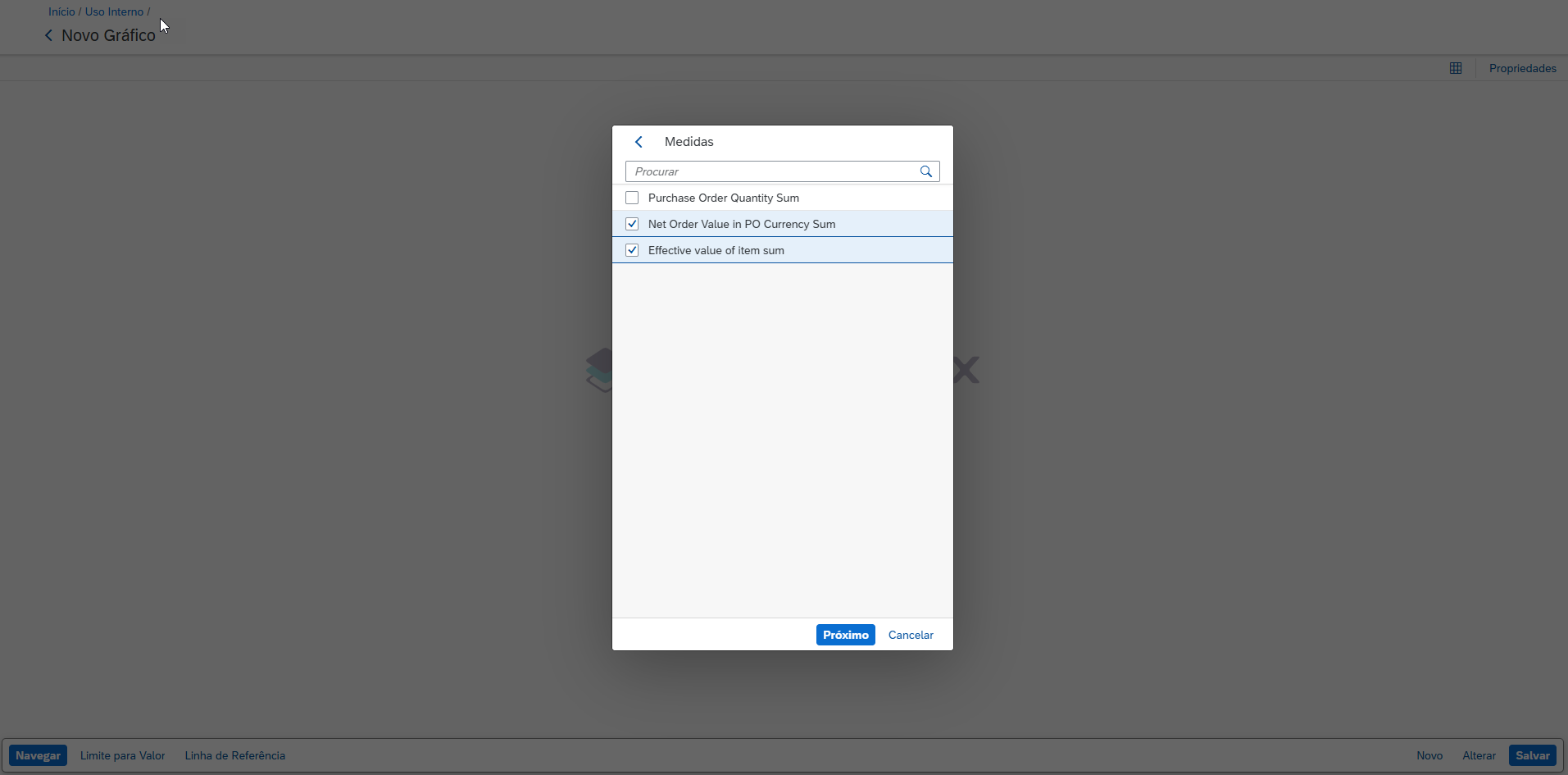Click the Procurar search field
The height and width of the screenshot is (775, 1568).
773,171
